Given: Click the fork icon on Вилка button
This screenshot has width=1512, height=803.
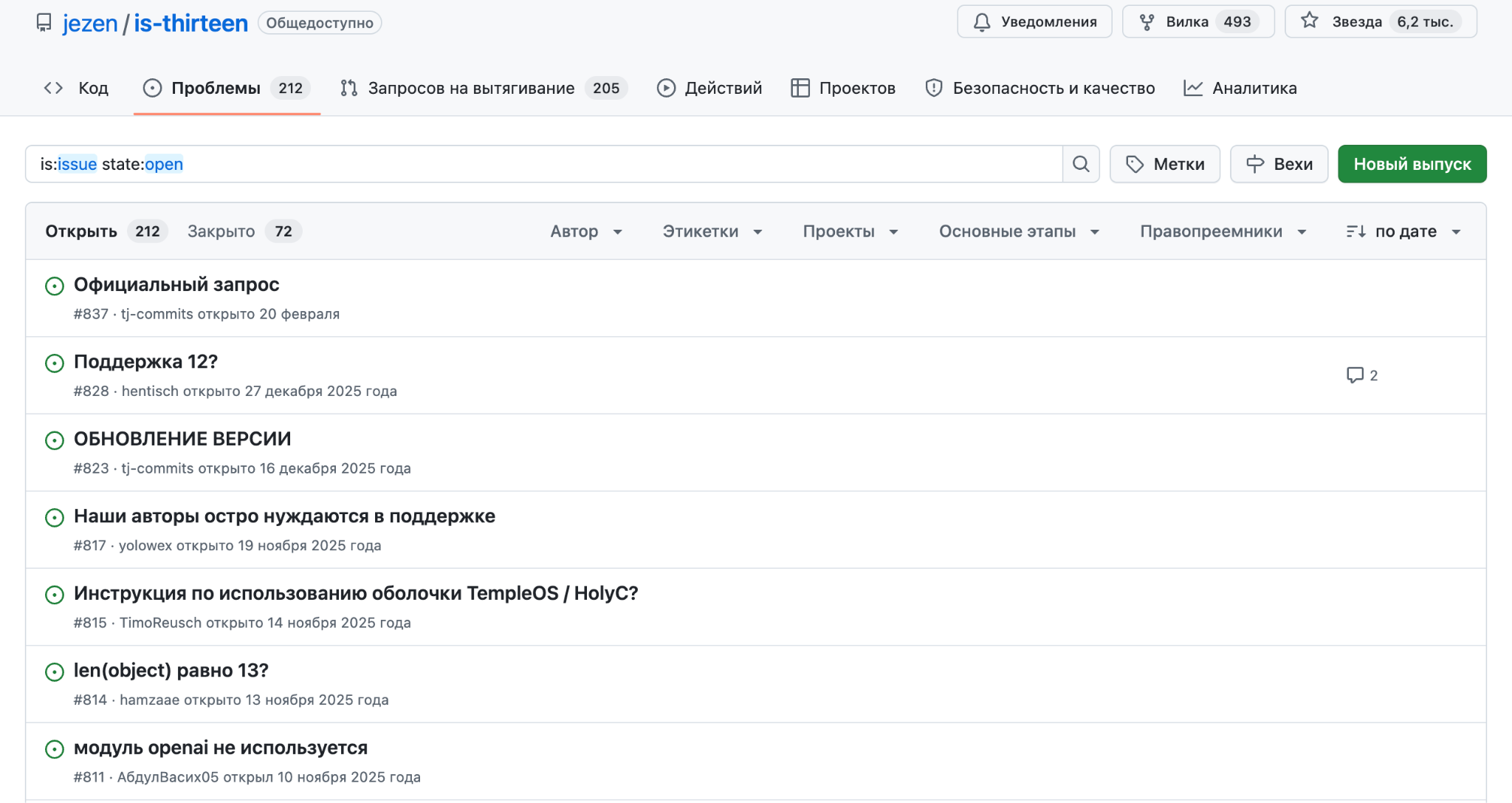Looking at the screenshot, I should (1147, 21).
